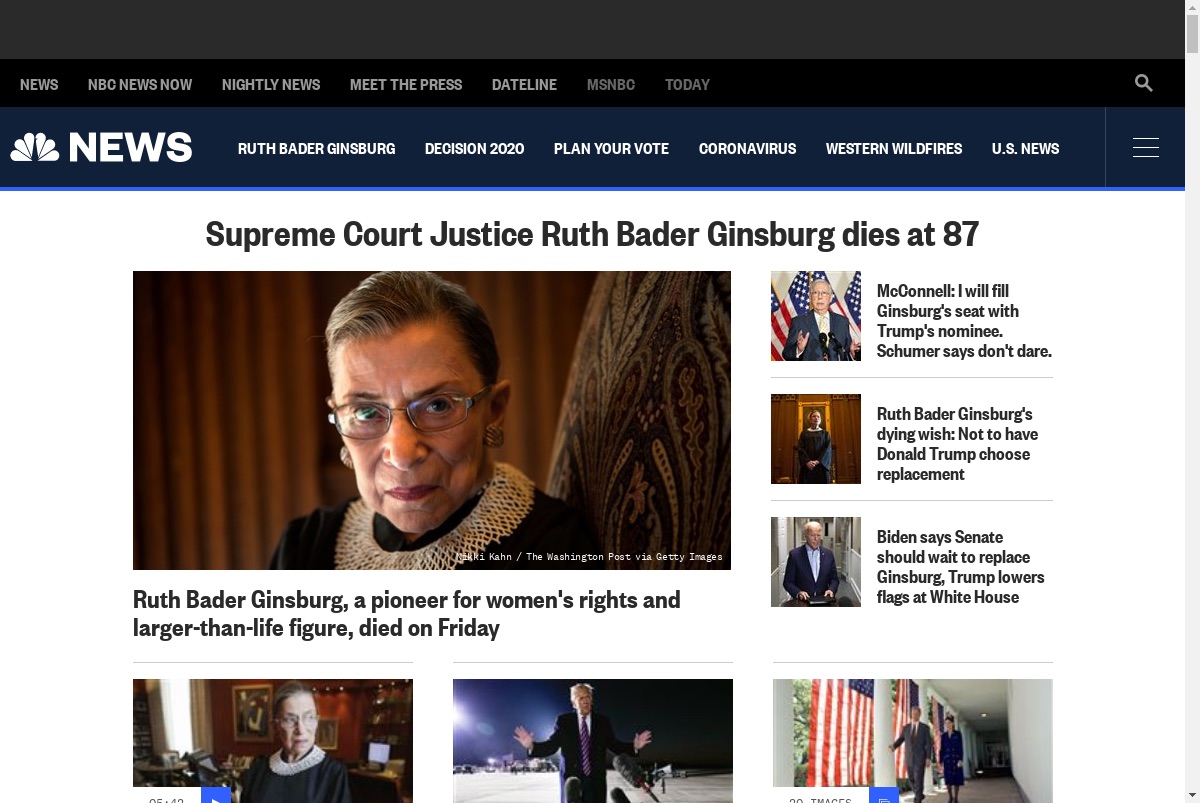Click the NBC peacock News logo
Screen dimensions: 1200x803
[x=101, y=148]
